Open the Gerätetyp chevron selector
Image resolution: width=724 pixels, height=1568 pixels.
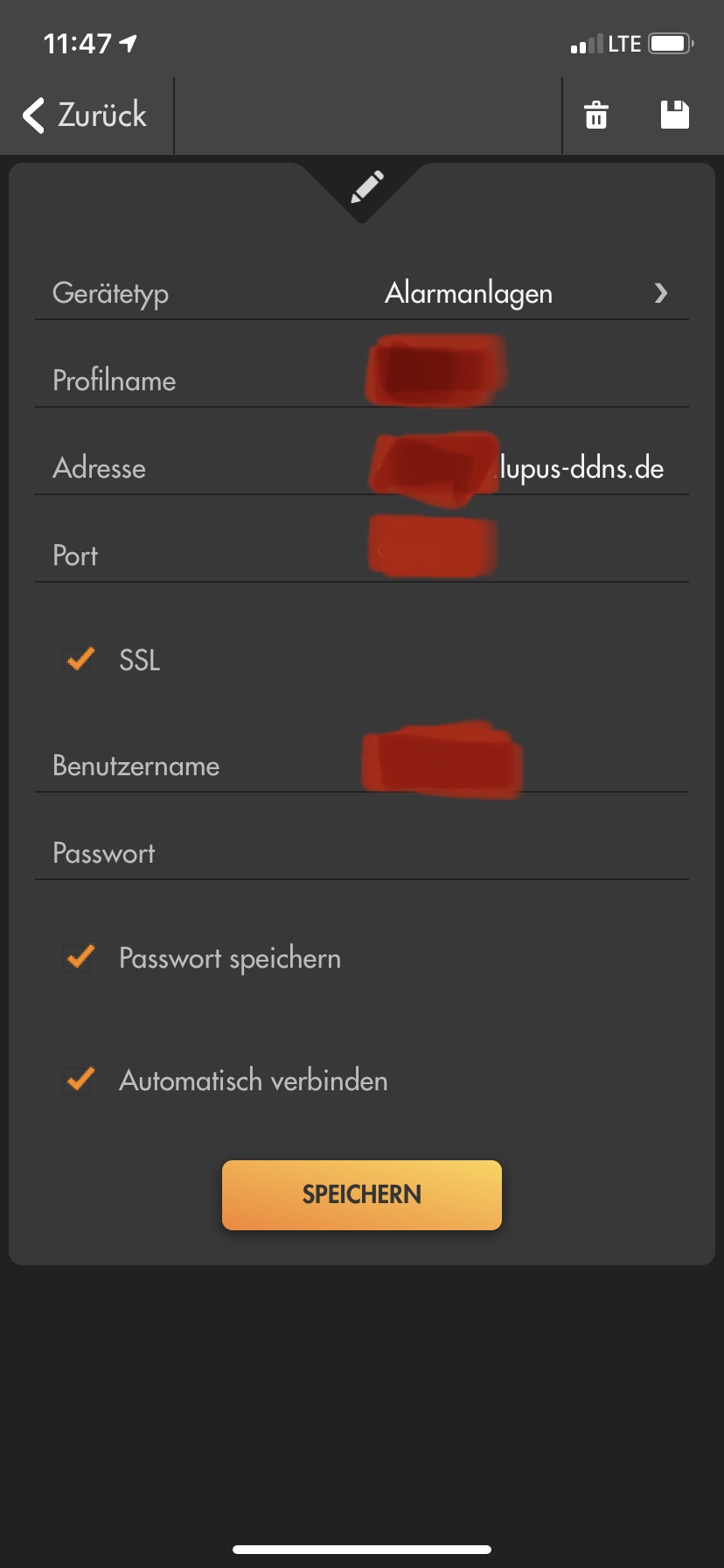point(661,293)
